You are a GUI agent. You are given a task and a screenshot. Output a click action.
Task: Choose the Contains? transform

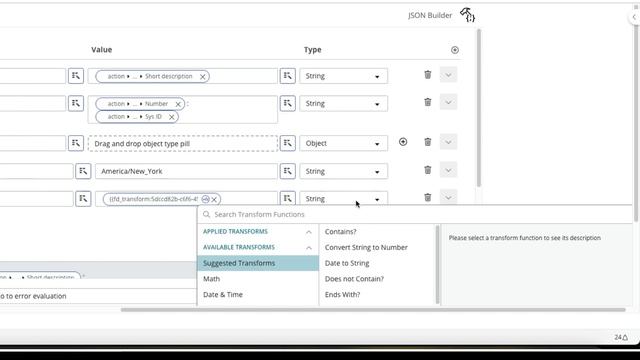[340, 232]
